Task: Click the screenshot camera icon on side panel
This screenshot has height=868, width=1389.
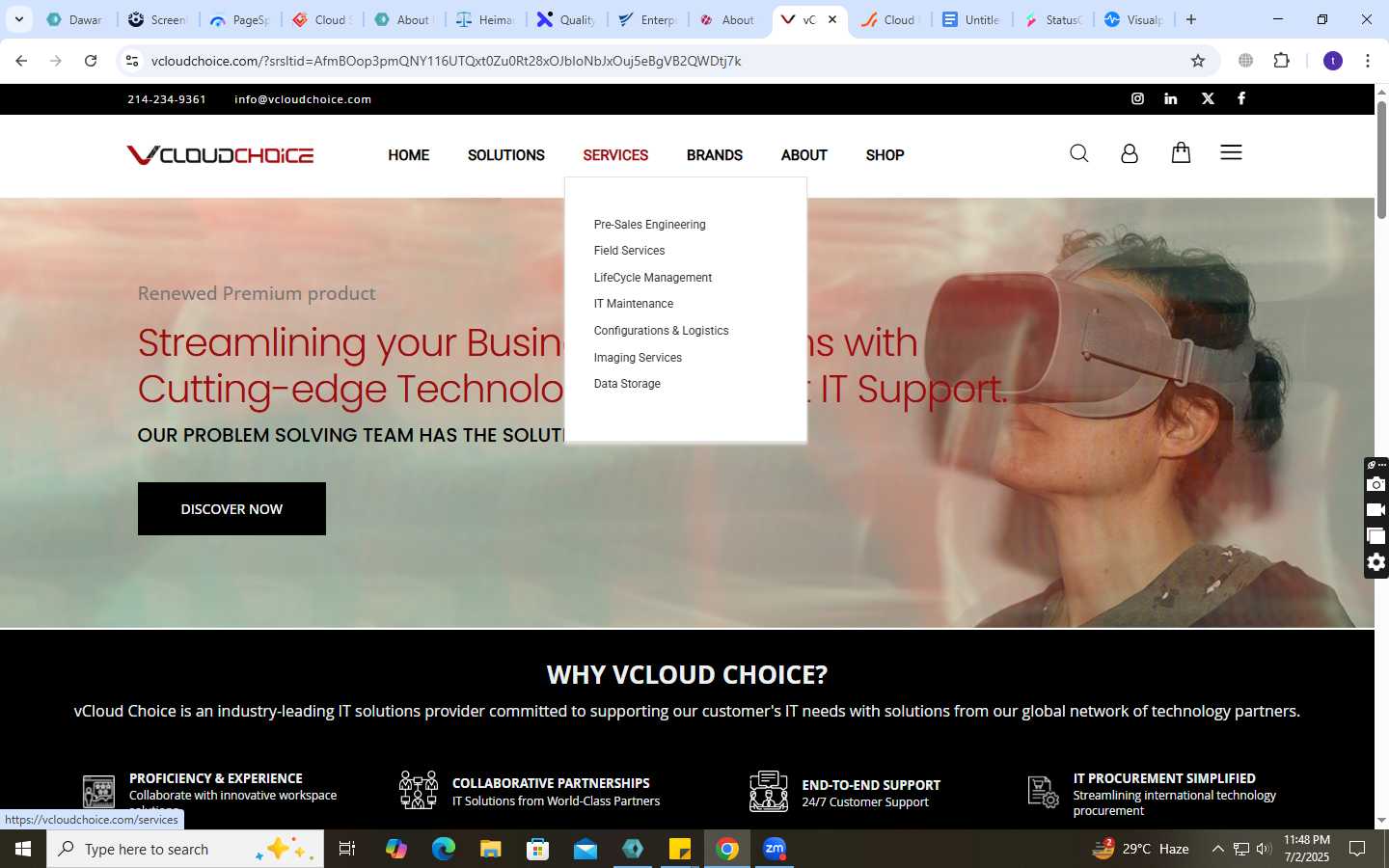Action: 1376,484
